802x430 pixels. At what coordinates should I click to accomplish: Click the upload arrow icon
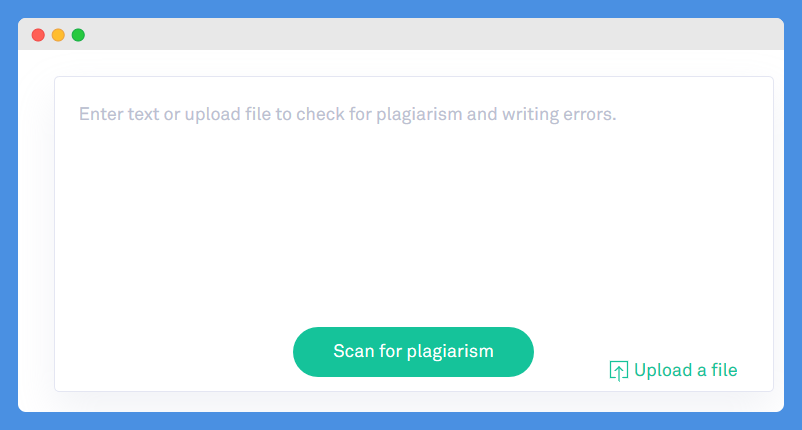point(618,371)
